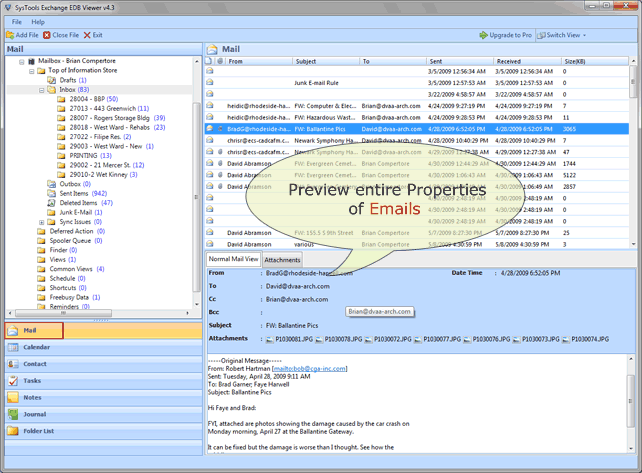Click the message body vertical scrollbar
The image size is (642, 473).
click(x=631, y=403)
